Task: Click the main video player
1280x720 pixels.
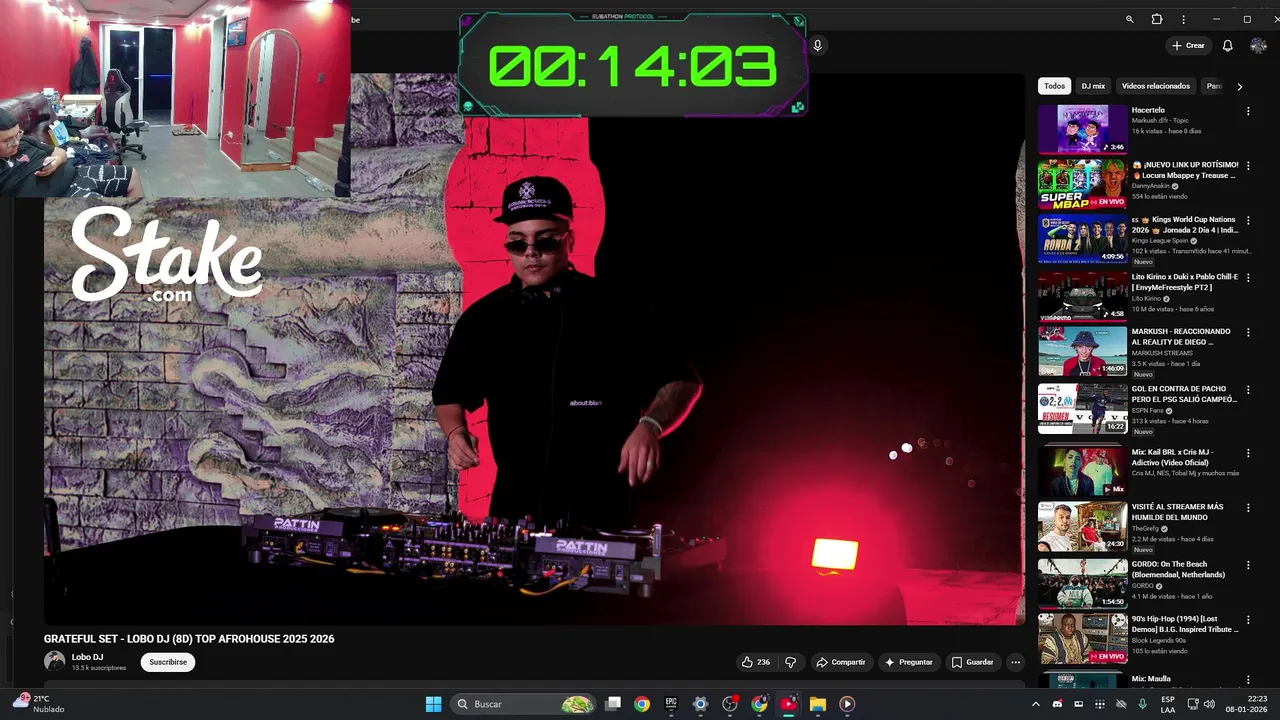Action: click(534, 349)
